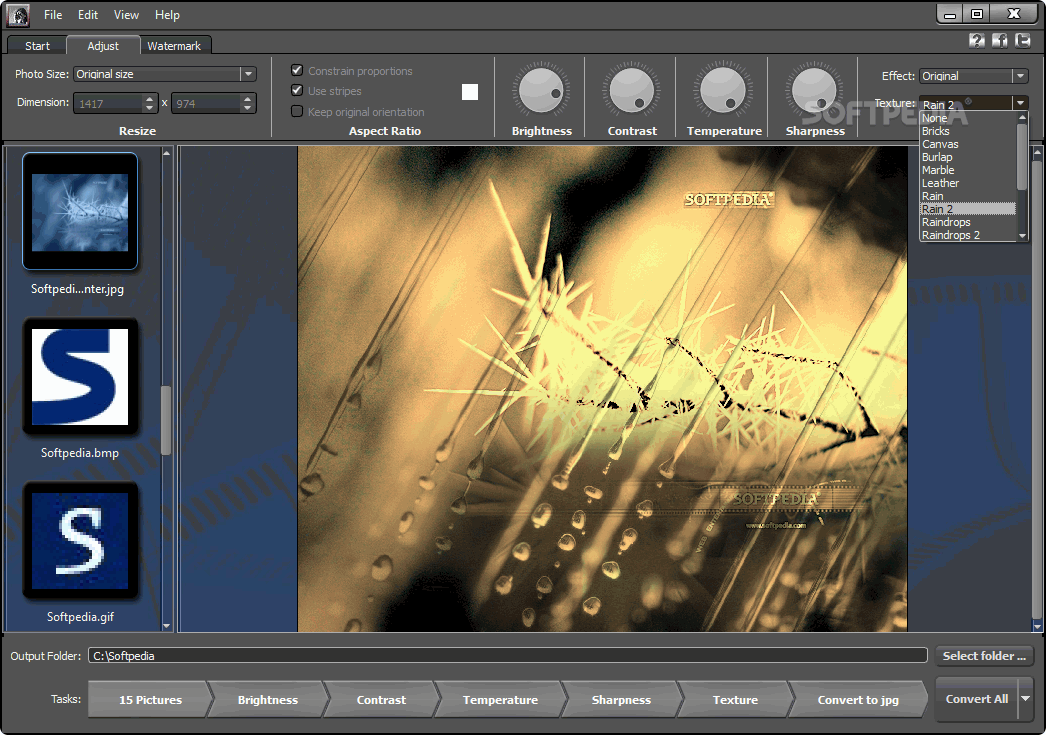The image size is (1046, 735).
Task: Click texture list scroll-down arrow
Action: (1022, 235)
